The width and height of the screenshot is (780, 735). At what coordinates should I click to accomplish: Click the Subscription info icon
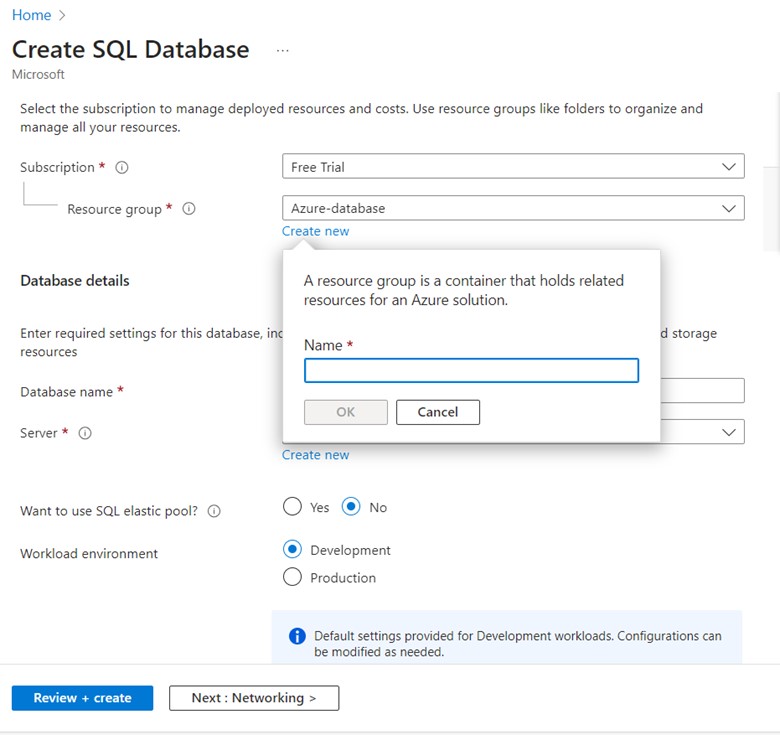[122, 168]
